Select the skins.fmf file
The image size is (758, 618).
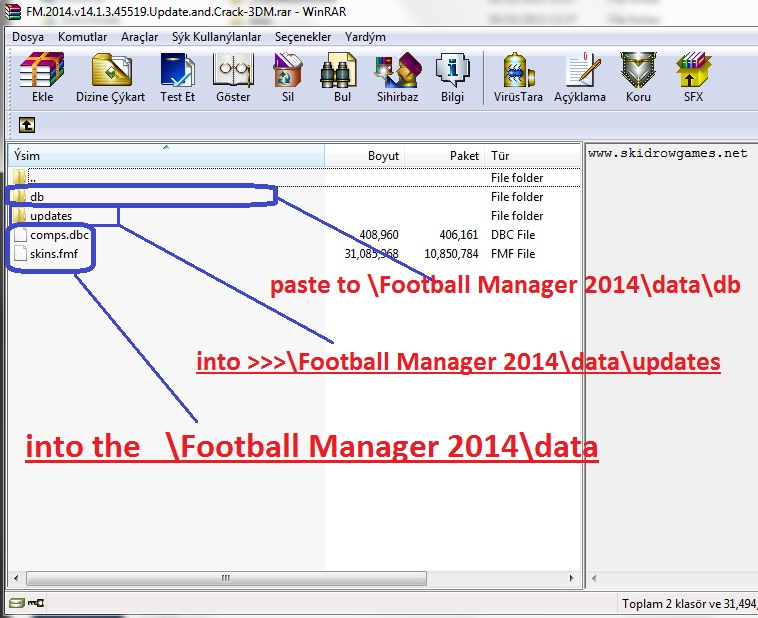click(x=53, y=254)
